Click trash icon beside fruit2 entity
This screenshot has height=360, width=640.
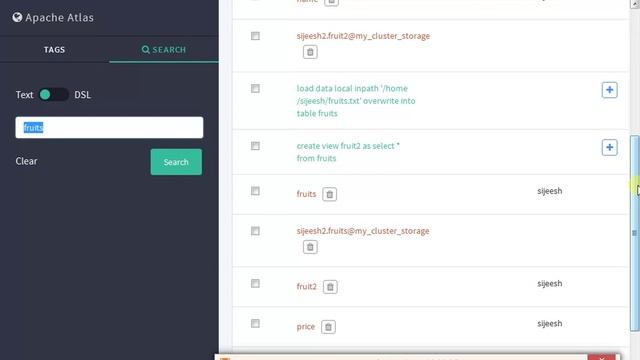tap(330, 287)
